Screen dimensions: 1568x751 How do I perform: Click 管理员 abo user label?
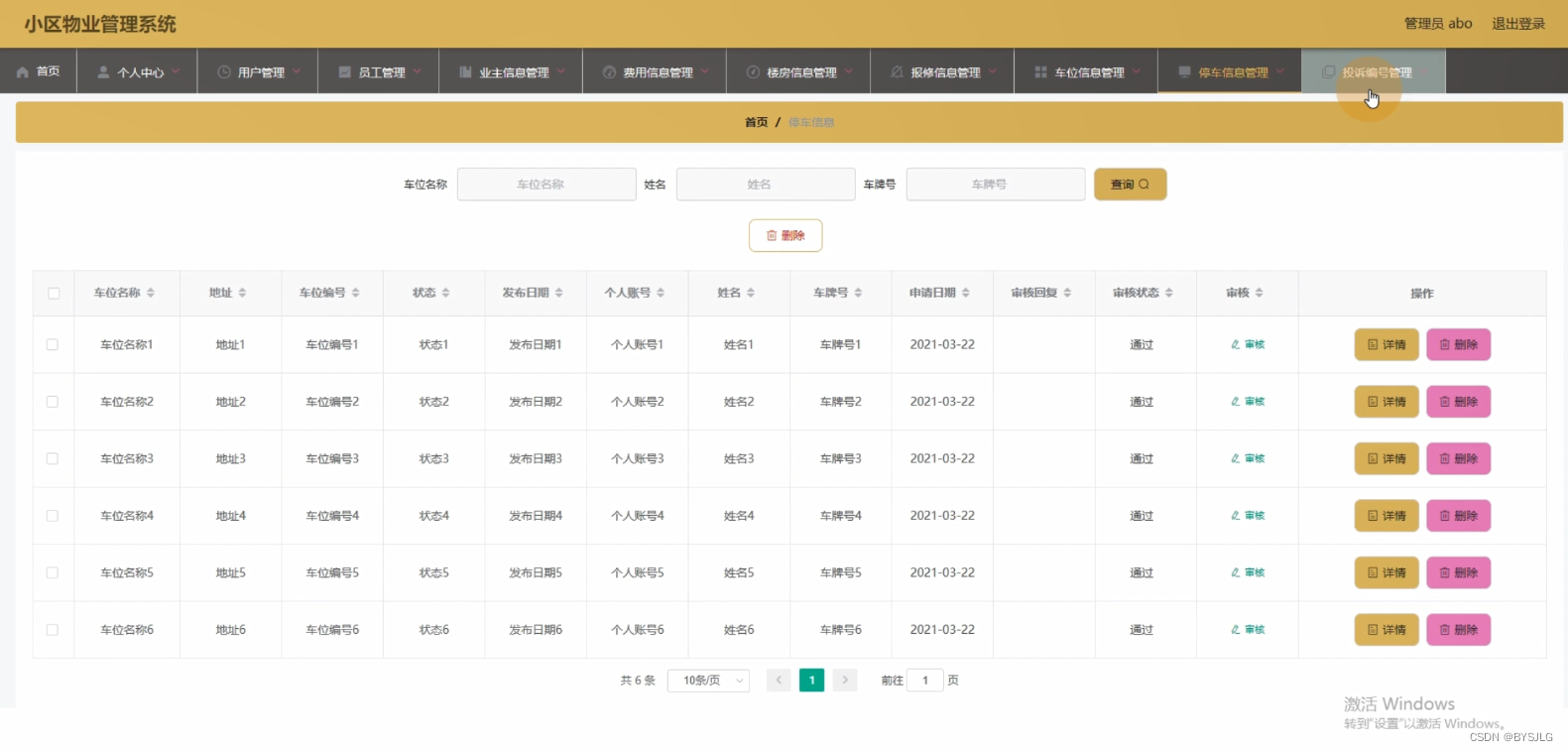pyautogui.click(x=1438, y=24)
